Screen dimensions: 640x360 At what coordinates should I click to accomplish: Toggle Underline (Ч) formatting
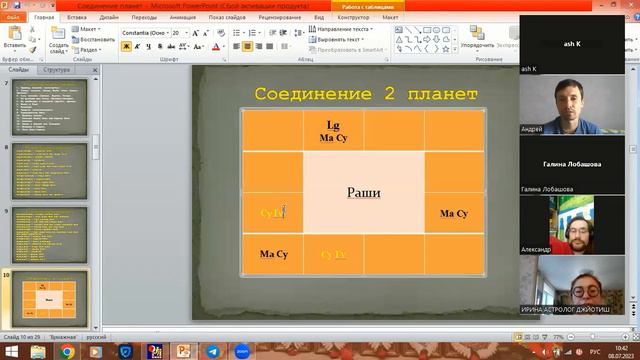tap(149, 47)
